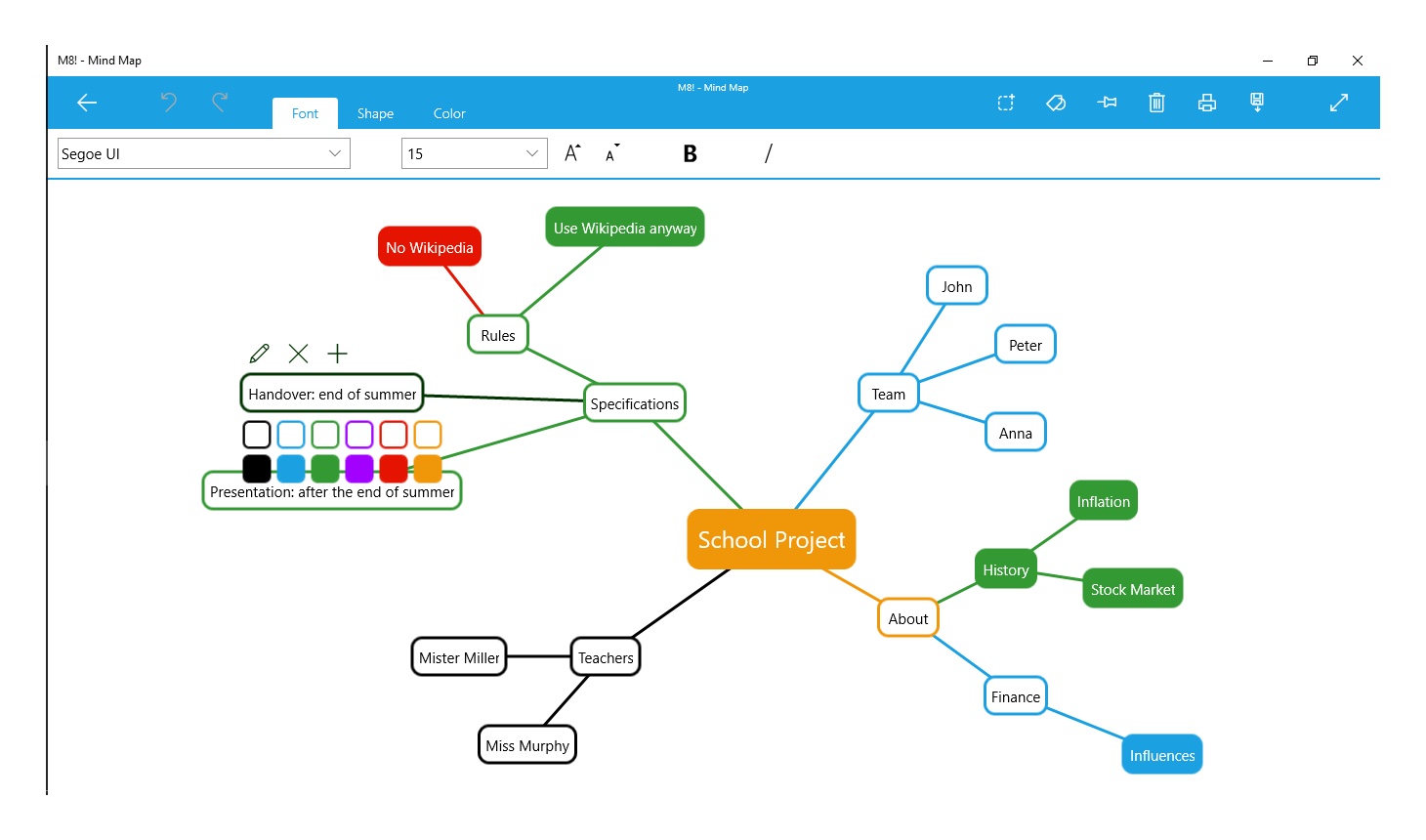This screenshot has width=1426, height=840.
Task: Select the Team node
Action: coord(889,394)
